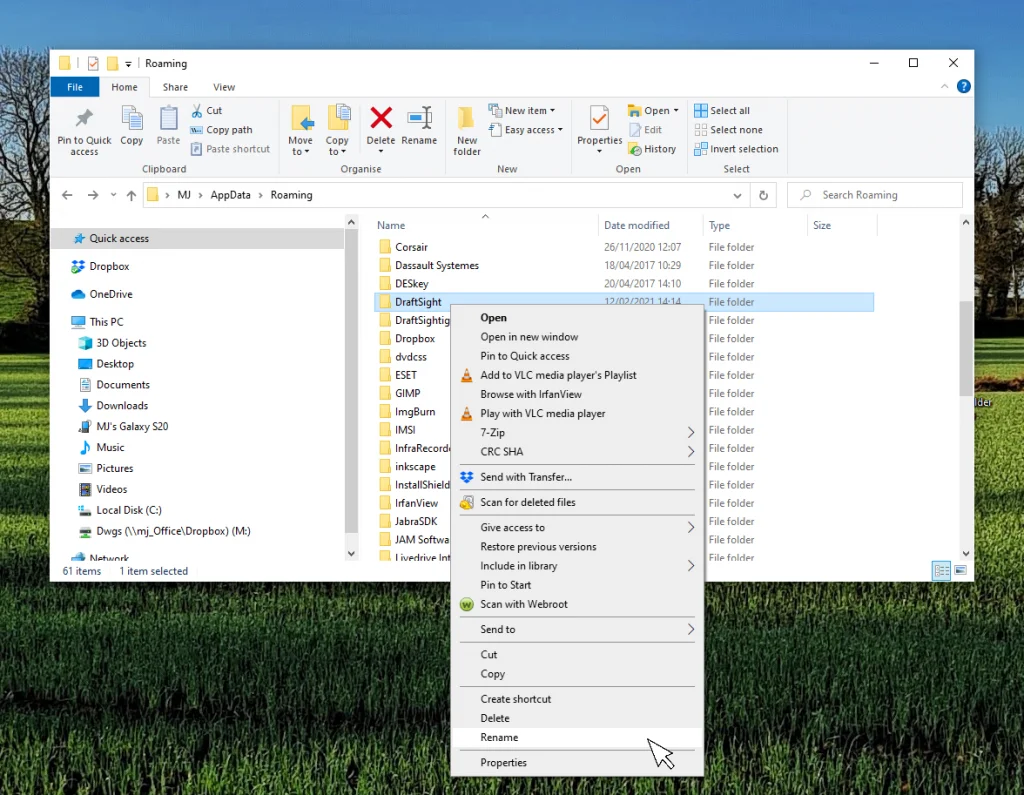The height and width of the screenshot is (795, 1024).
Task: Pin selected folder to Quick access
Action: [x=84, y=130]
